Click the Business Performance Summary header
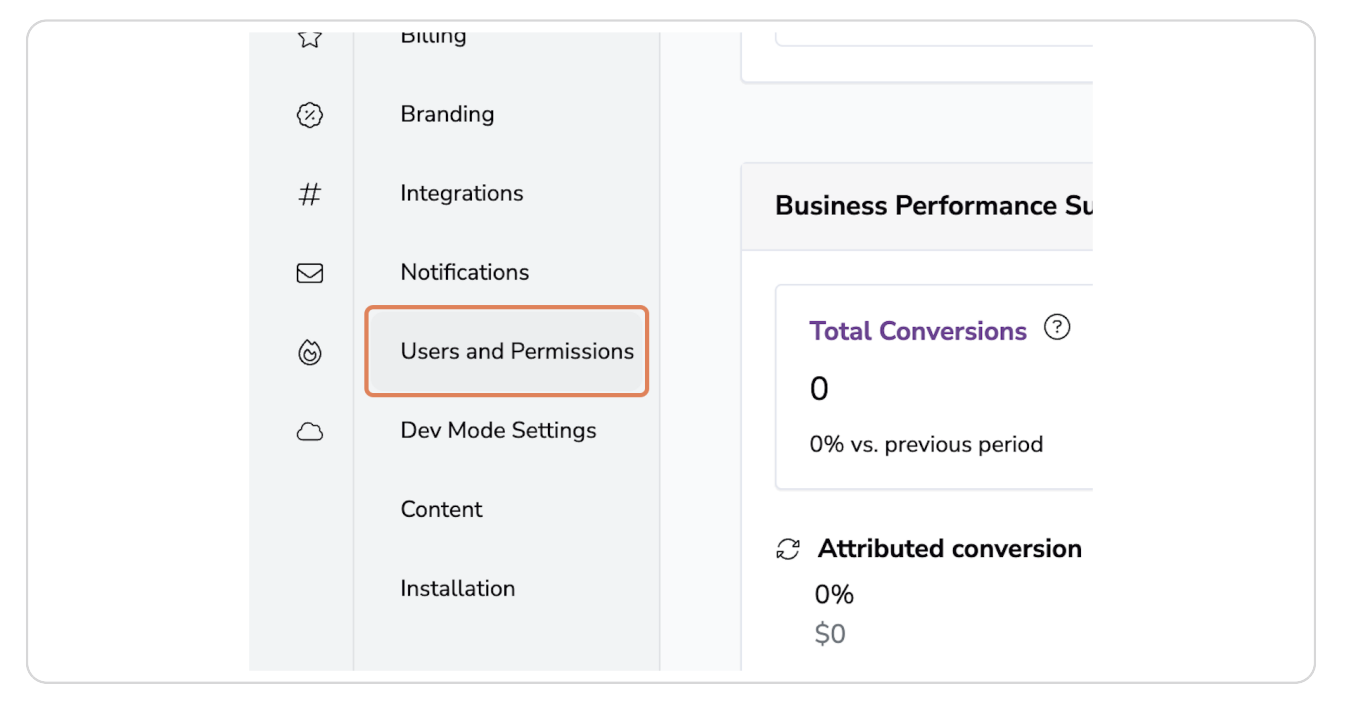The image size is (1348, 710). 930,206
